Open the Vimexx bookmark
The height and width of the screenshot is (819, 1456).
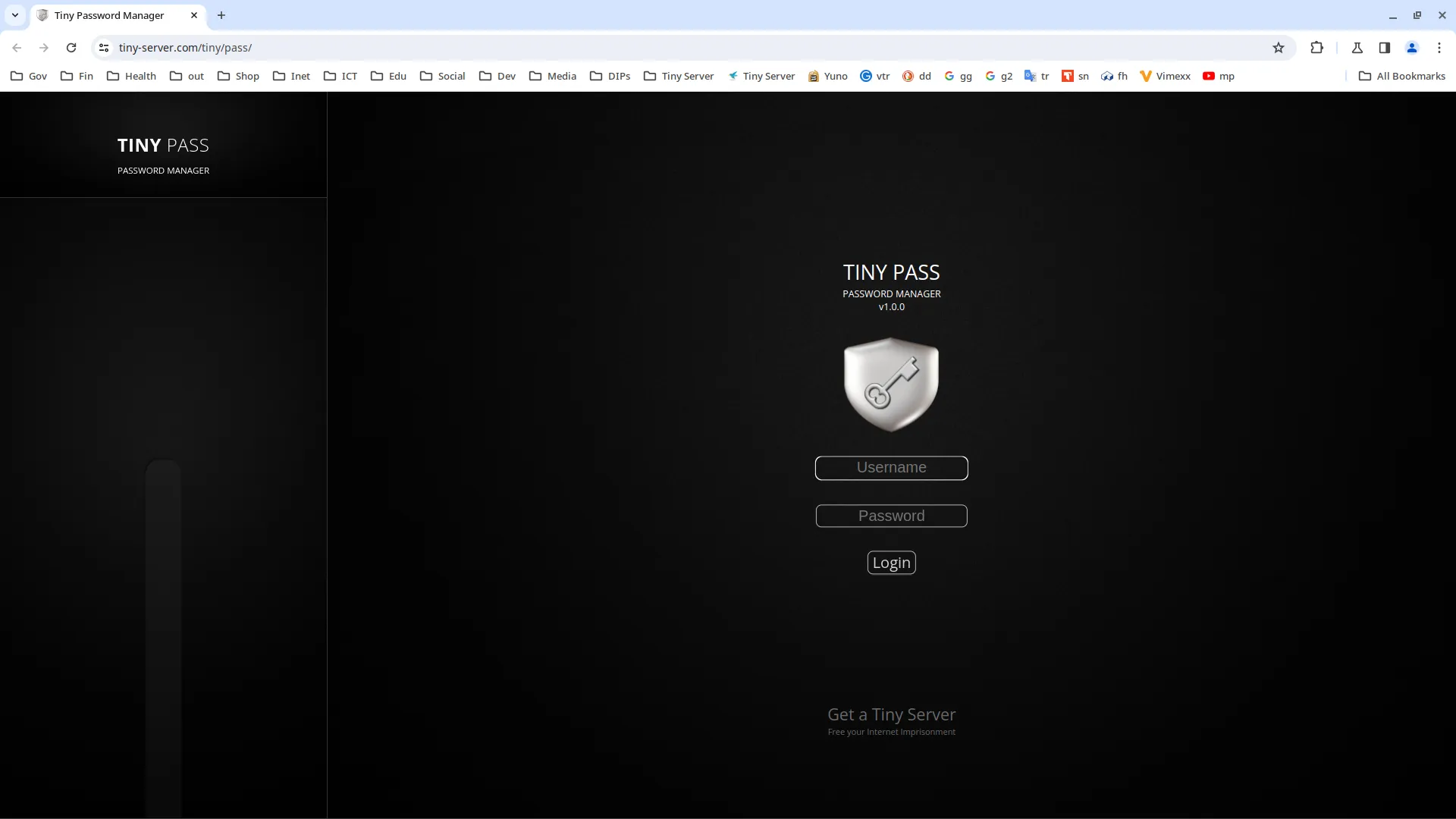point(1166,76)
